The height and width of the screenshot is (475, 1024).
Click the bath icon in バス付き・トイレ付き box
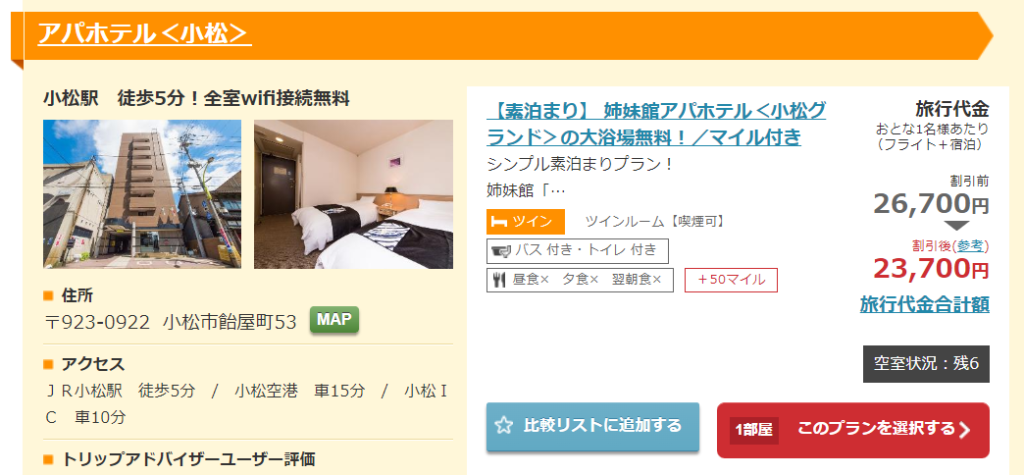pos(502,250)
